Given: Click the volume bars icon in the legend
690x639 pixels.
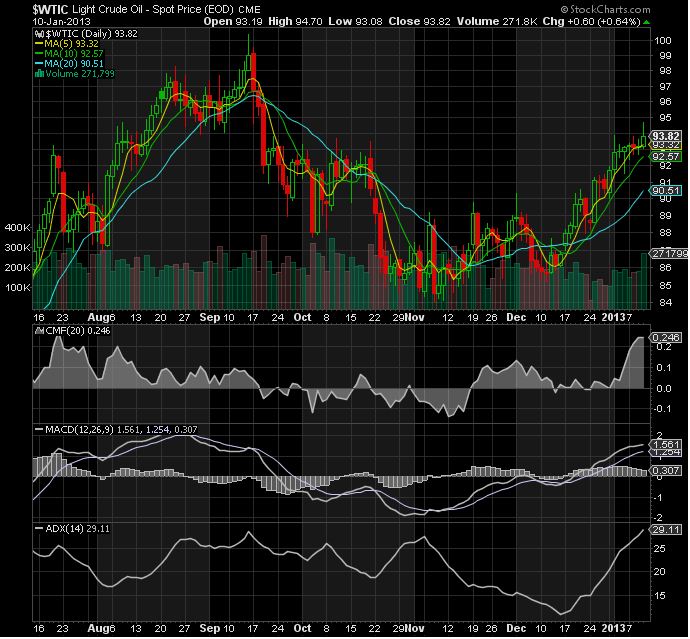Looking at the screenshot, I should (x=39, y=73).
